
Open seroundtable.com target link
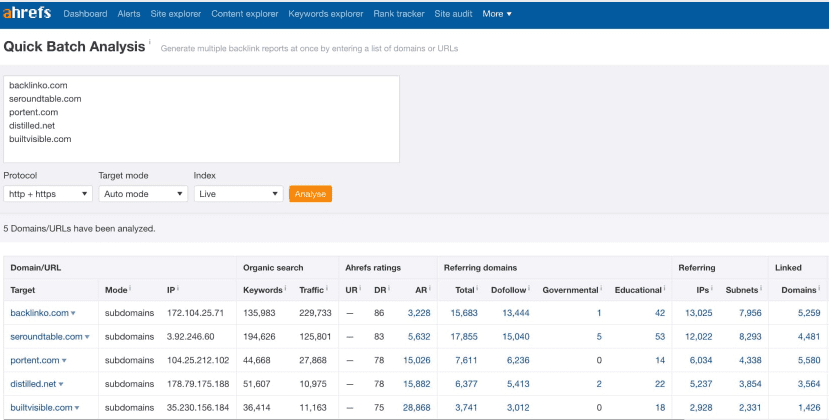coord(46,336)
